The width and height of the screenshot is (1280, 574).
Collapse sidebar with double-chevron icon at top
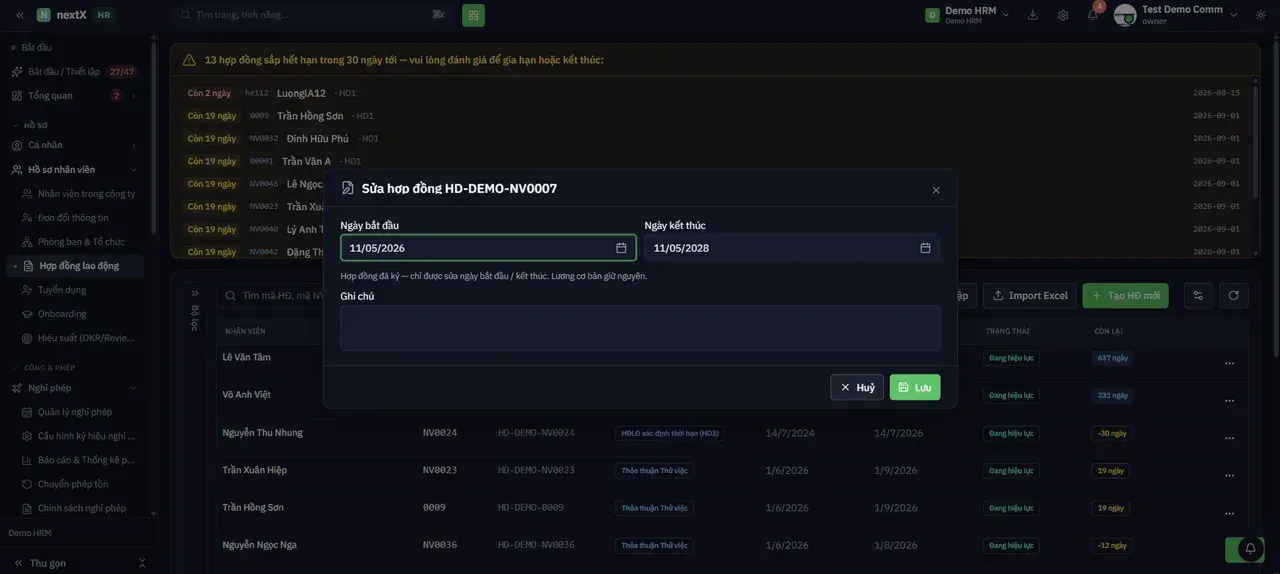pyautogui.click(x=19, y=15)
